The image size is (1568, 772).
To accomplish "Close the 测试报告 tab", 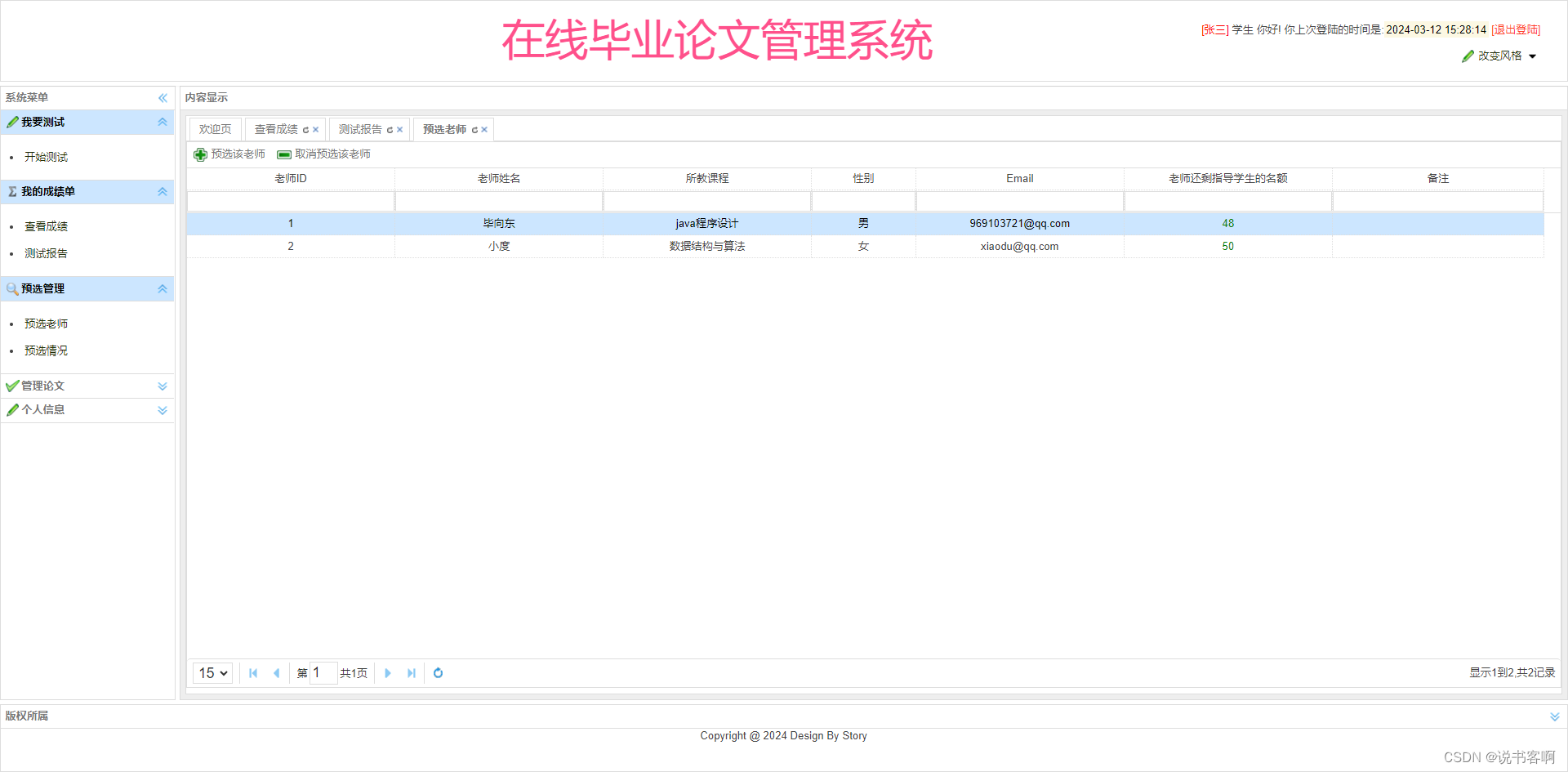I will pyautogui.click(x=399, y=130).
